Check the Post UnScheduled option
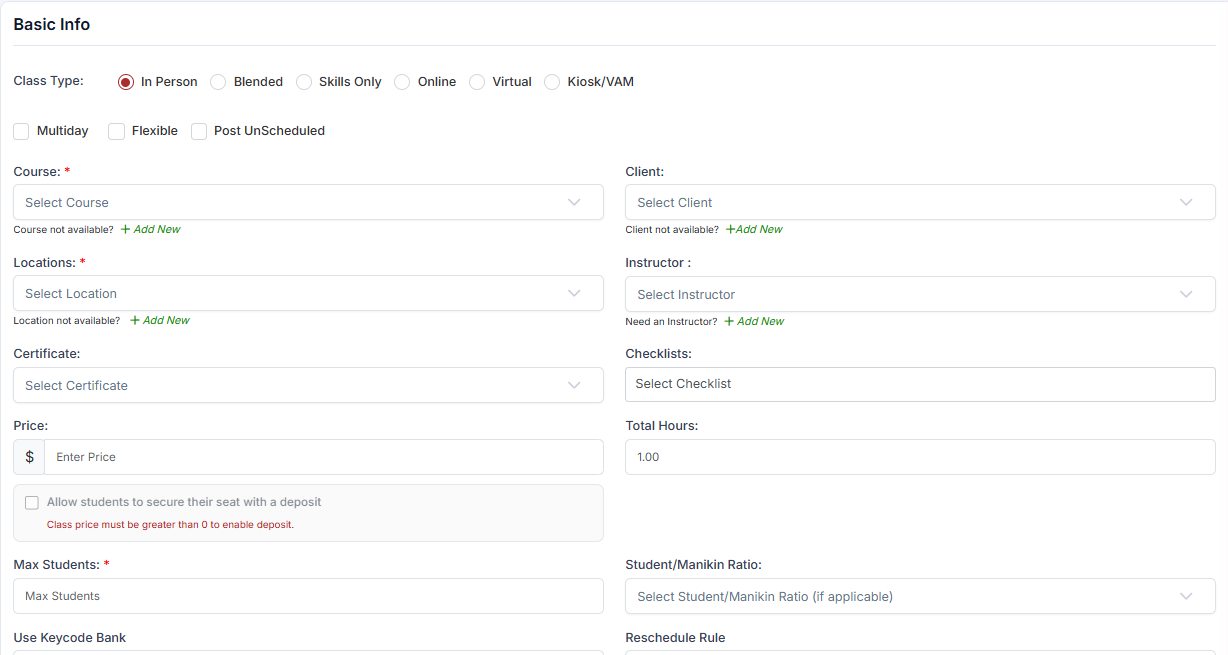1228x655 pixels. (x=199, y=131)
